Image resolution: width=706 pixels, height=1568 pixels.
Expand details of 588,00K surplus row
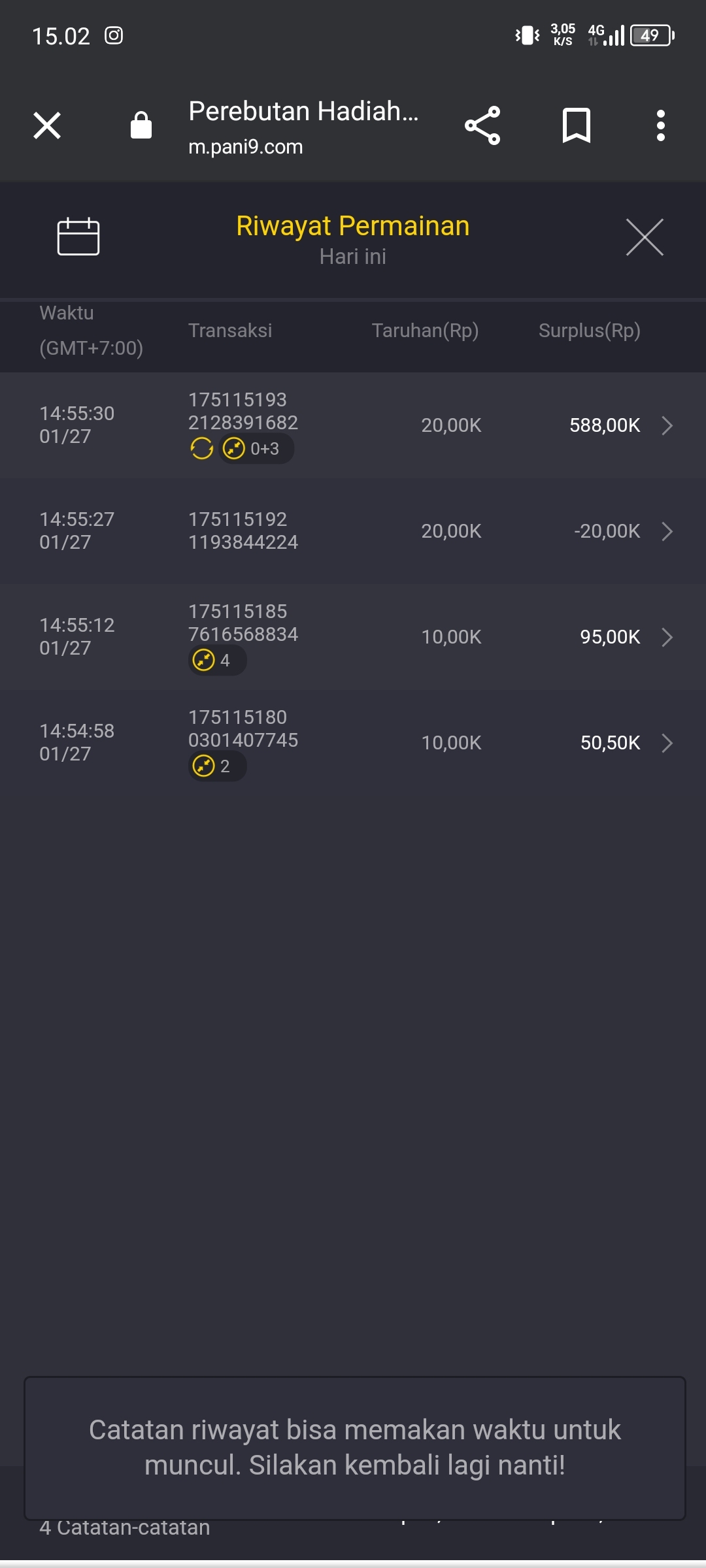667,425
